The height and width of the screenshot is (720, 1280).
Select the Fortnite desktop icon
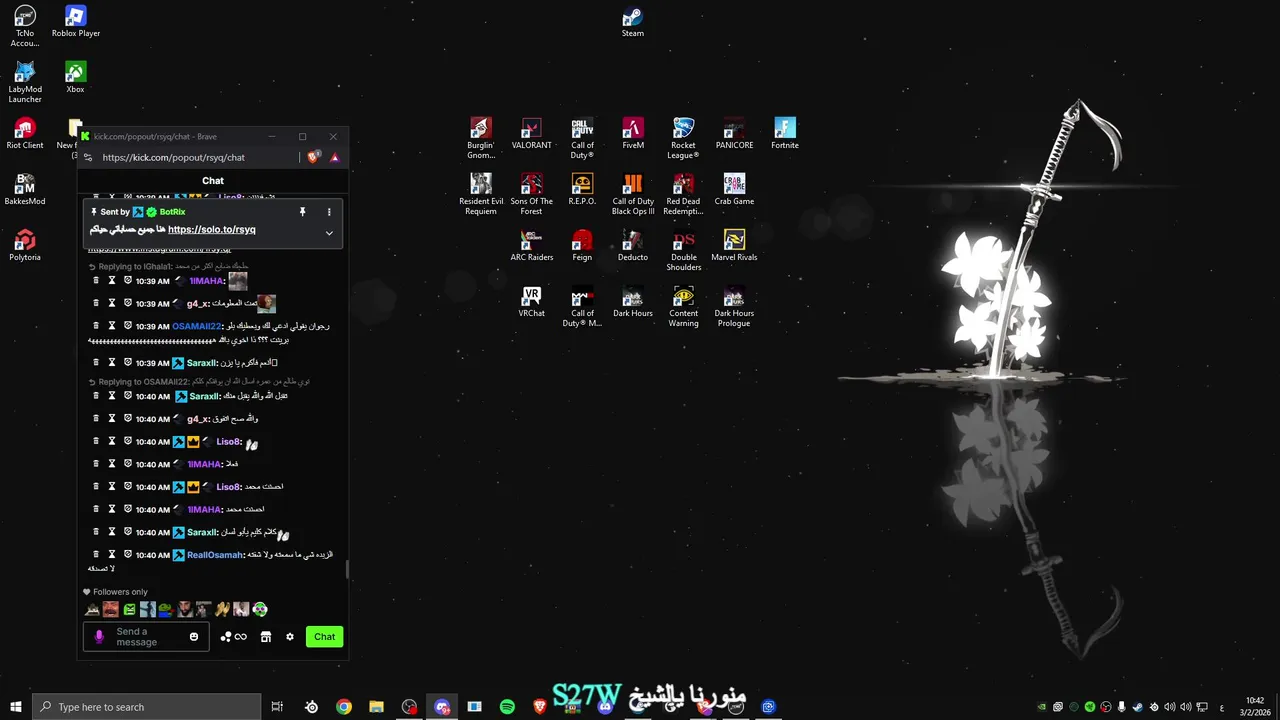pos(785,134)
